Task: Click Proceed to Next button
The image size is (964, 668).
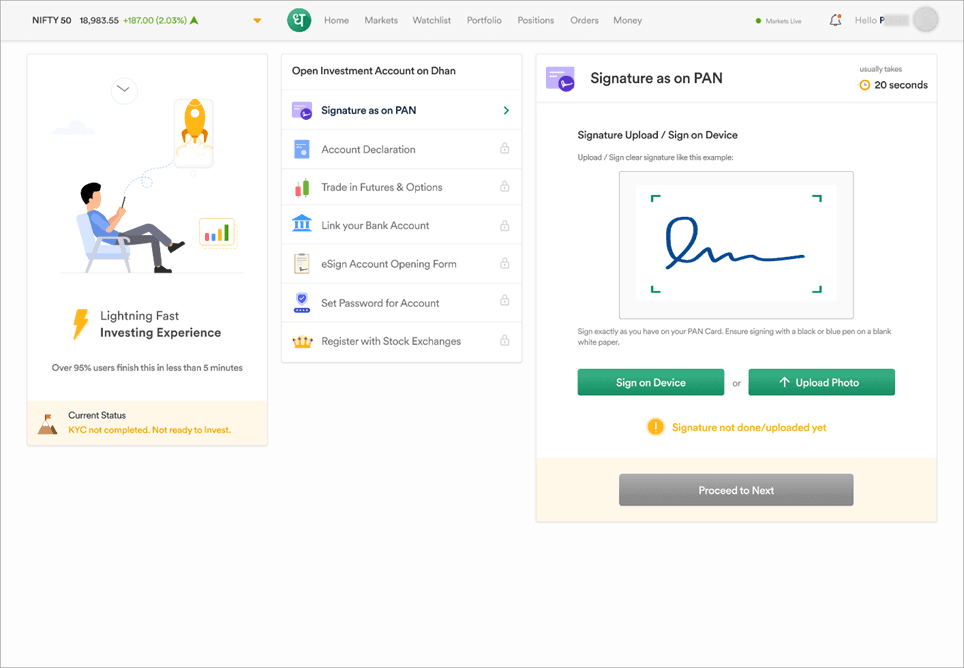Action: pos(736,490)
